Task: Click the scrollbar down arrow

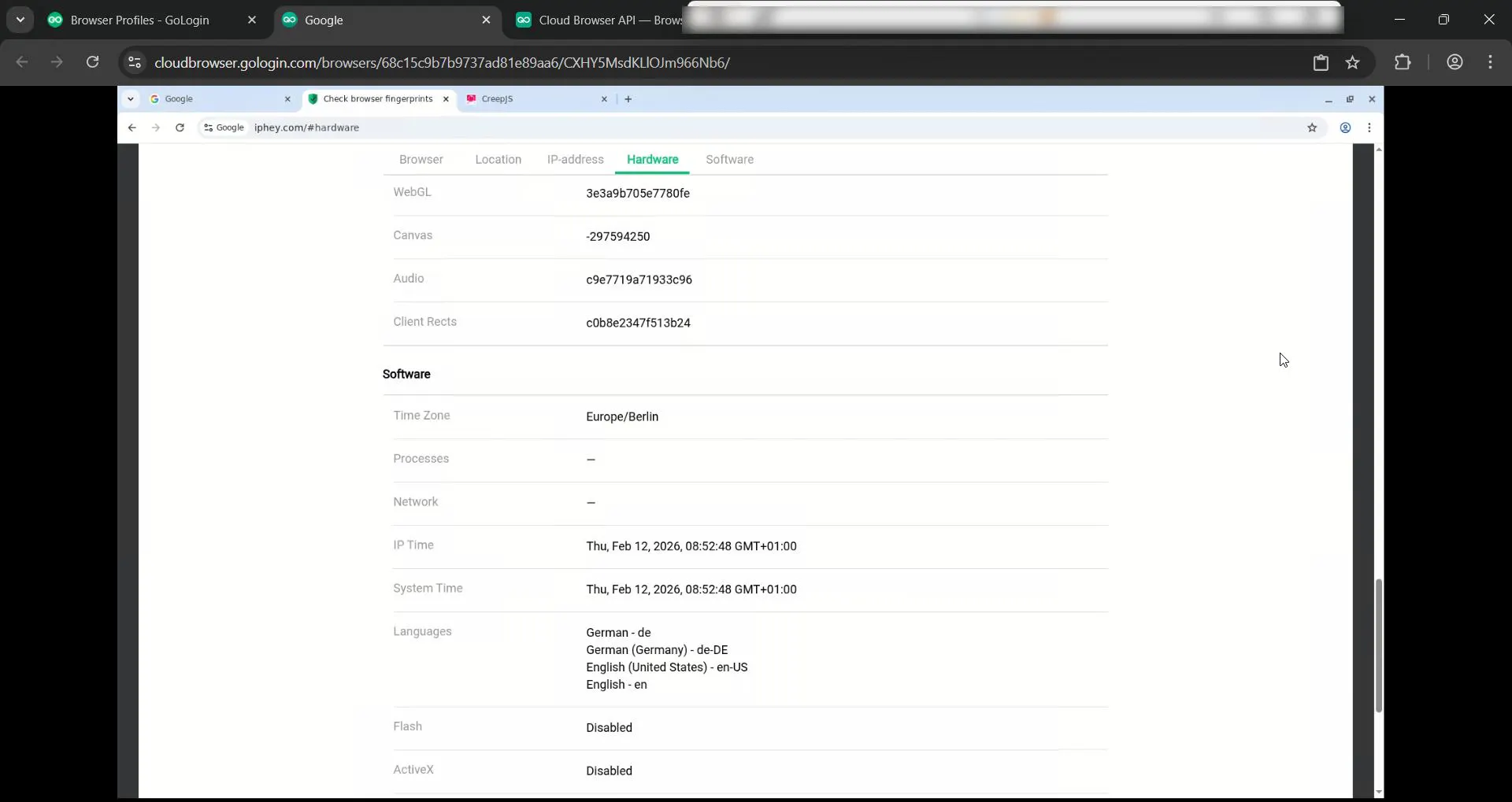Action: (1378, 792)
